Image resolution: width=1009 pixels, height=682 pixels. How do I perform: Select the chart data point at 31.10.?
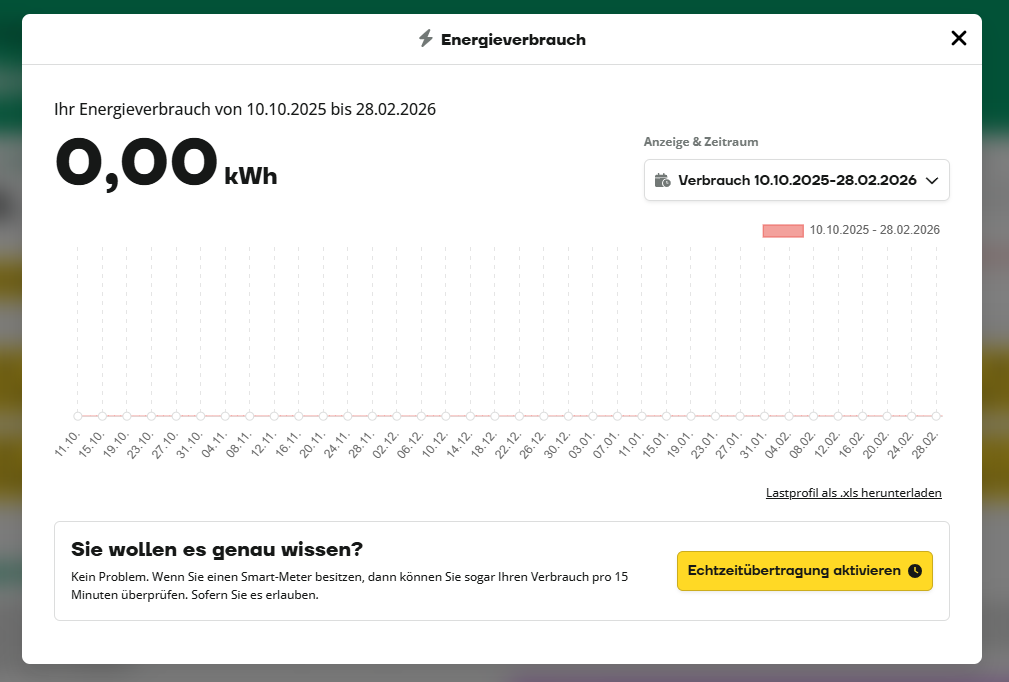point(200,416)
